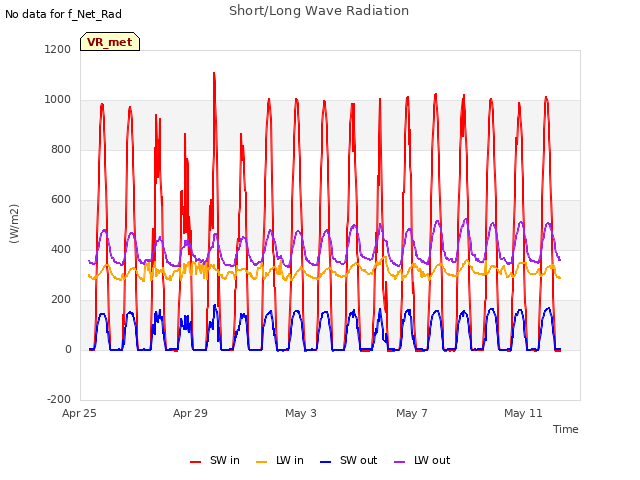640x480 pixels.
Task: Toggle the SW in legend entry
Action: coord(215,460)
